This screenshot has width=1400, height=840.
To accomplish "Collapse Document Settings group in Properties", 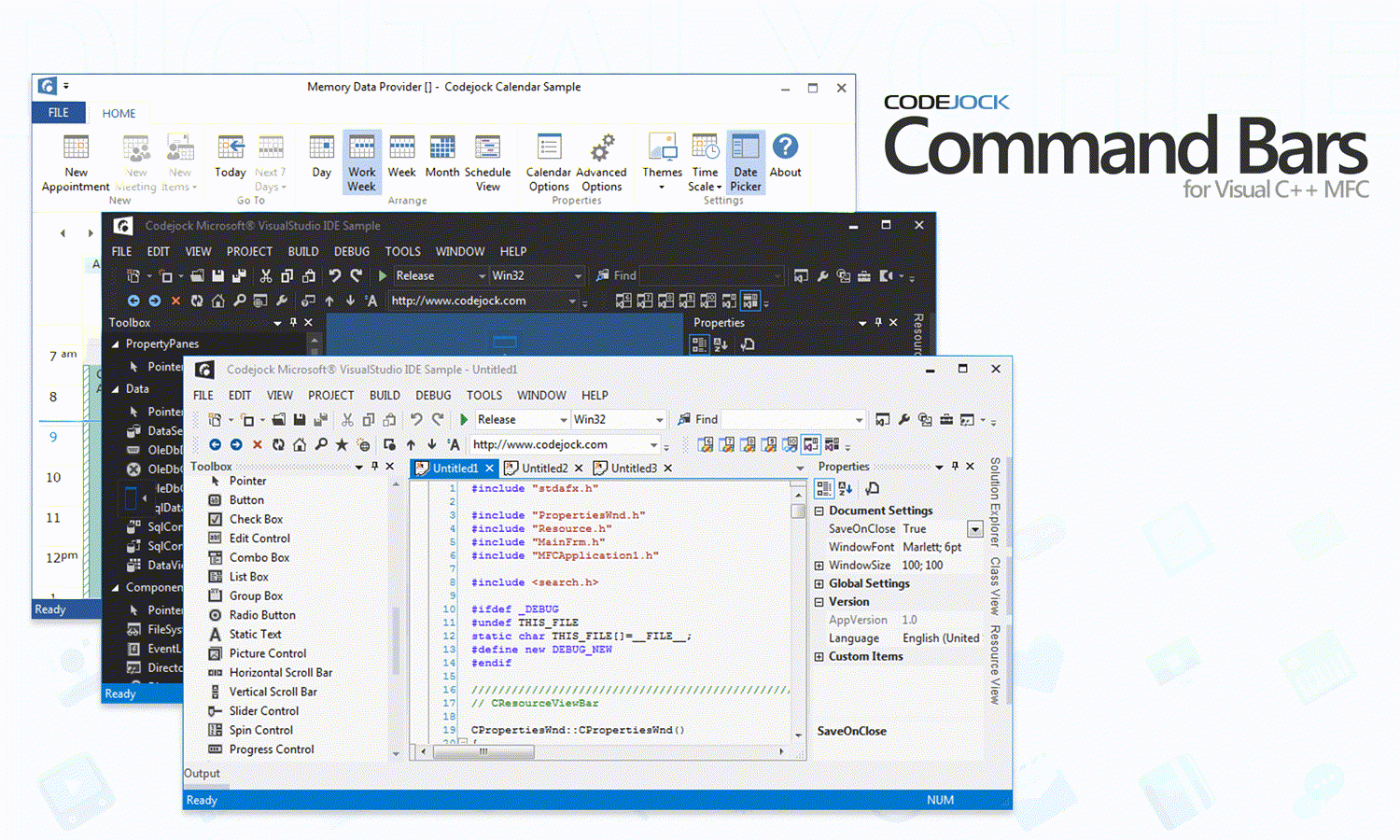I will (819, 511).
